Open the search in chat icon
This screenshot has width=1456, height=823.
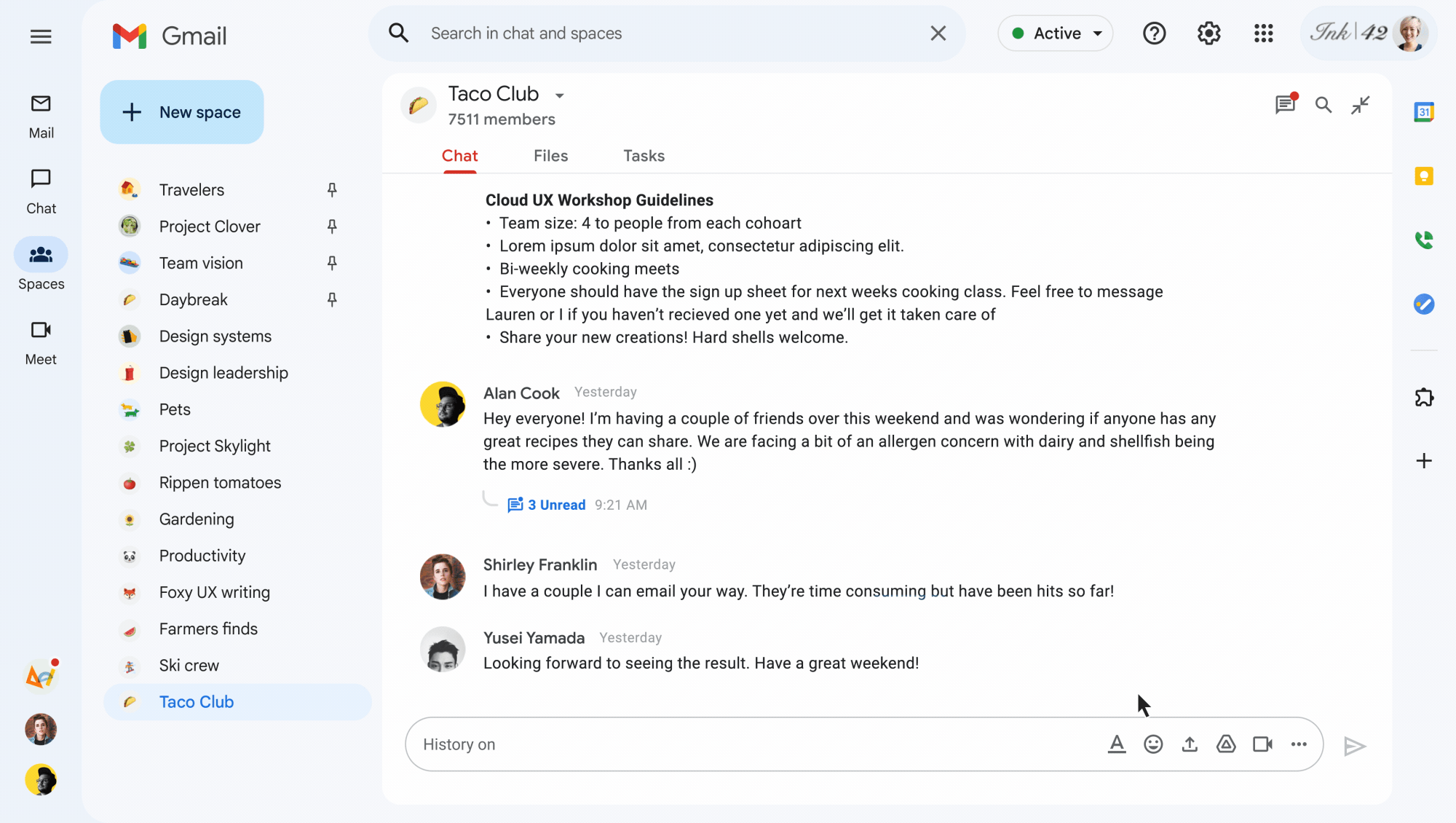coord(1322,104)
